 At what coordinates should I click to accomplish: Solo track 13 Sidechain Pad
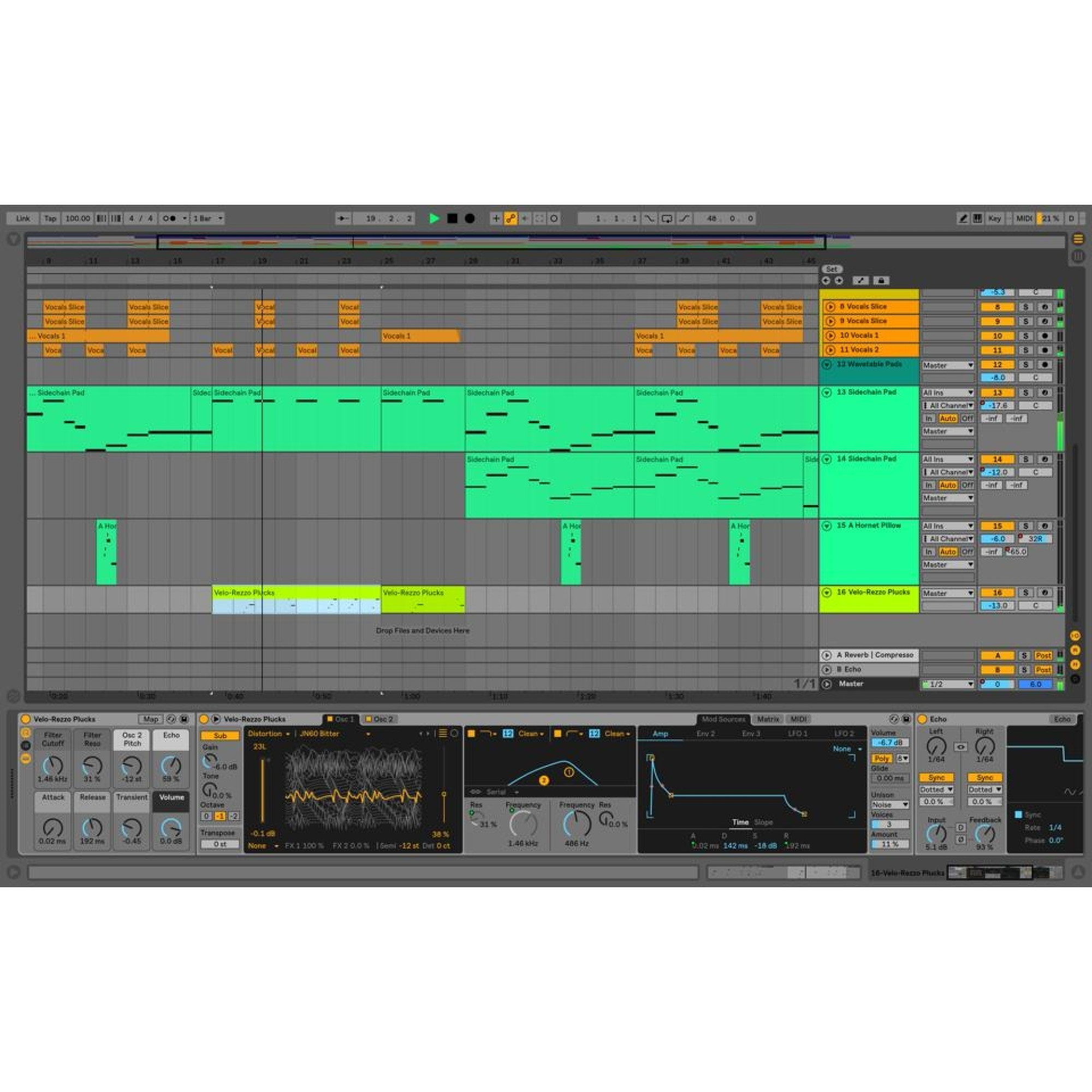click(x=1025, y=393)
